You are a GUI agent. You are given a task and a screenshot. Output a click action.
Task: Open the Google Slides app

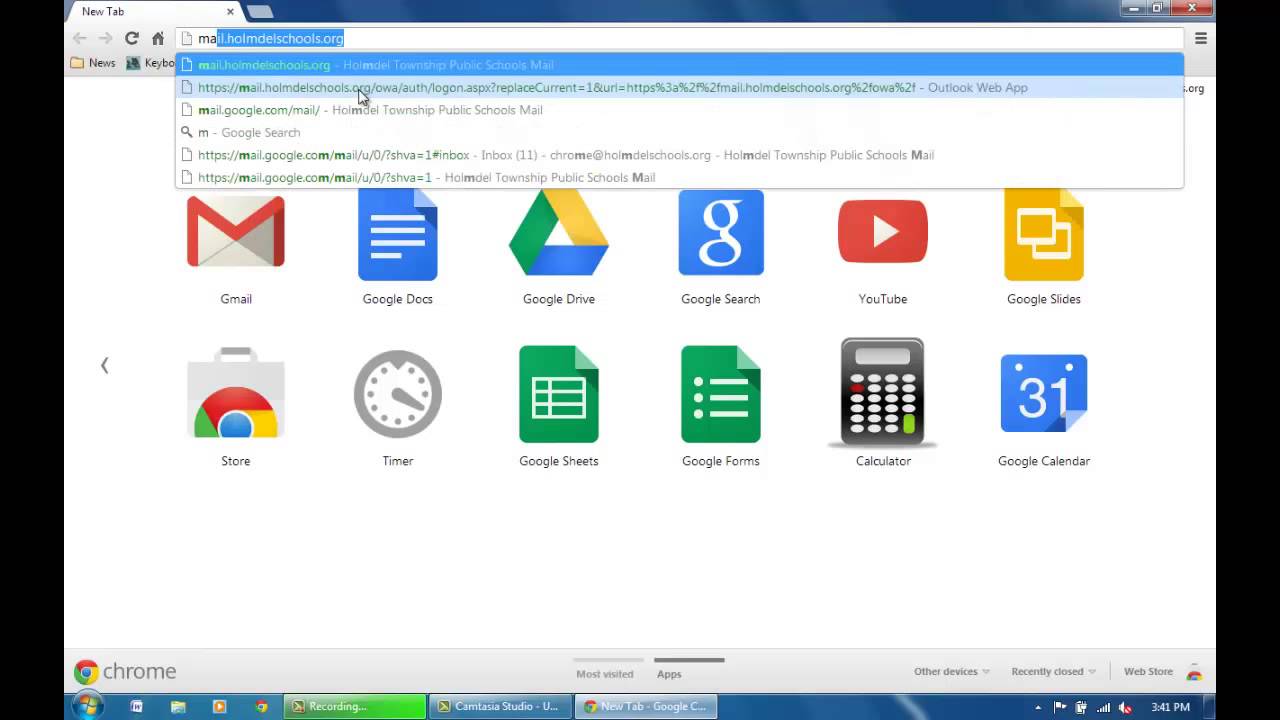(1044, 234)
